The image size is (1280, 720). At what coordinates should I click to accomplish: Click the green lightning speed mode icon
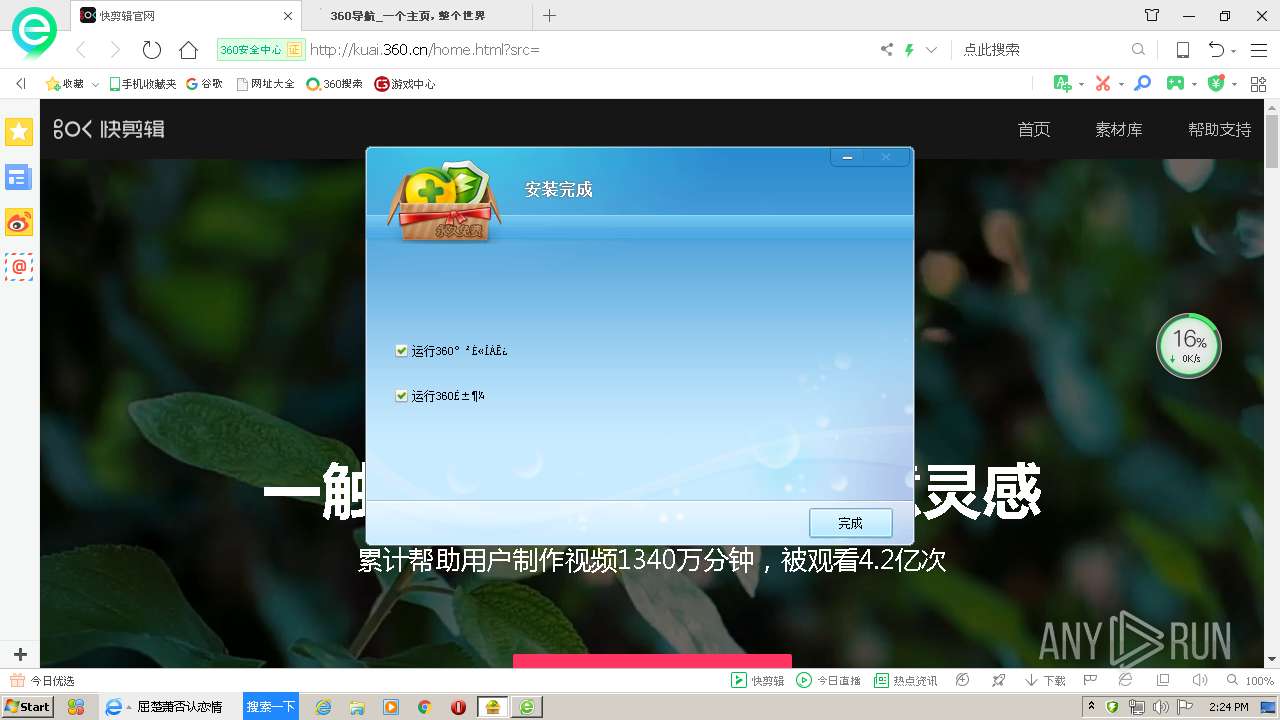coord(909,49)
